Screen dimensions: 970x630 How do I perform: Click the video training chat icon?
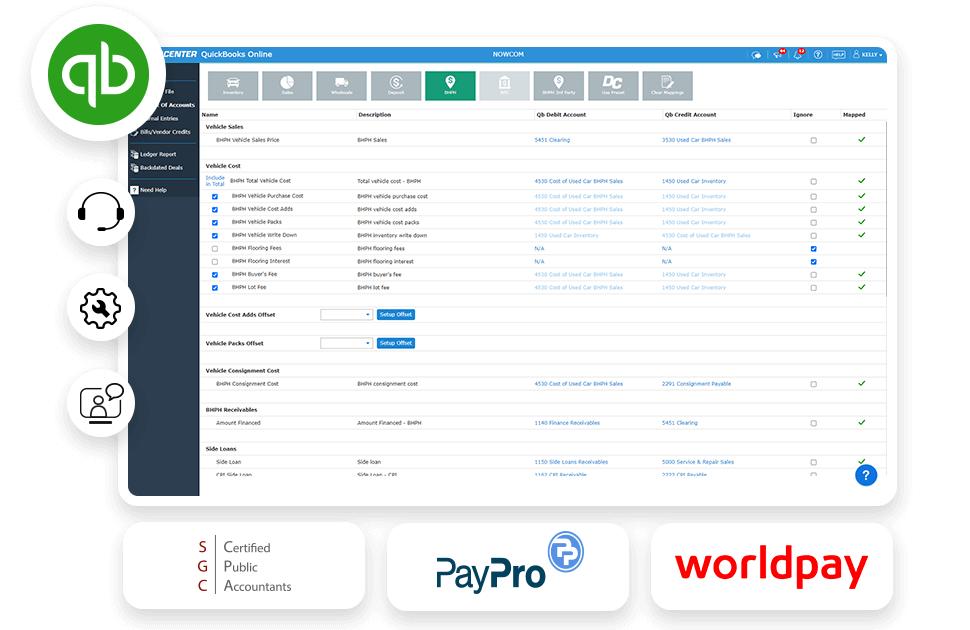[101, 403]
